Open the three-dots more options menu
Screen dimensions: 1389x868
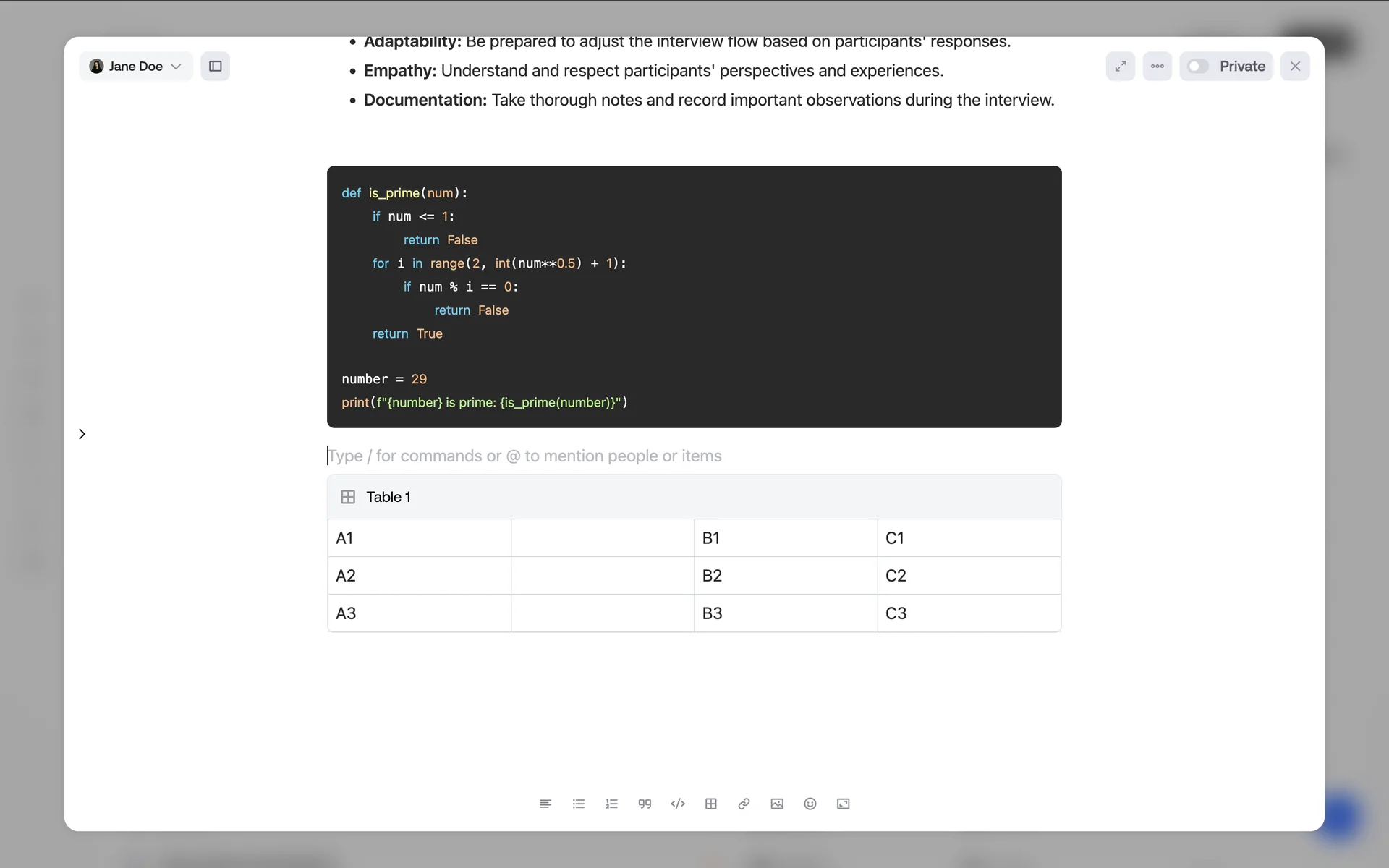click(1157, 67)
